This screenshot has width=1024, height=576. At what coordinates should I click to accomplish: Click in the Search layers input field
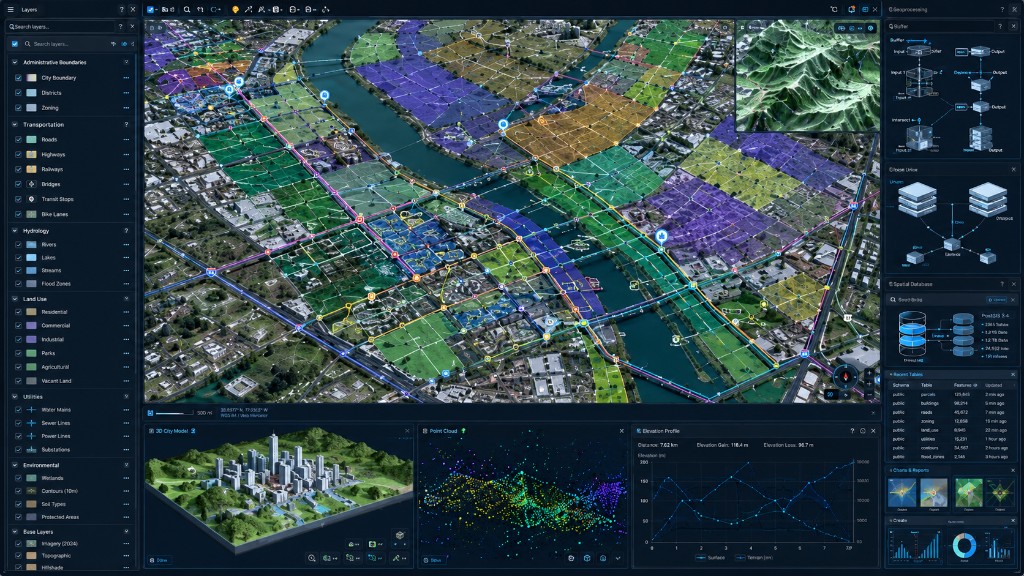(60, 27)
